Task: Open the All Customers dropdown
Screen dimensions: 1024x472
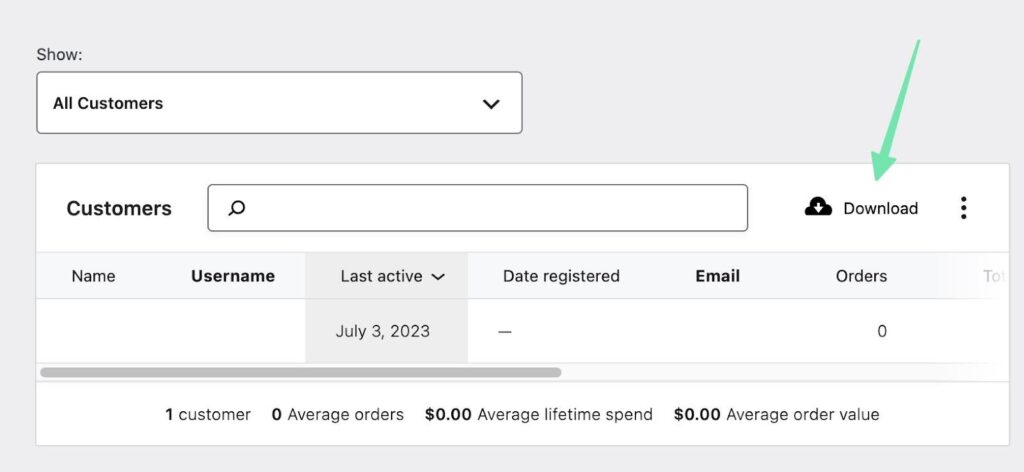Action: pyautogui.click(x=279, y=103)
